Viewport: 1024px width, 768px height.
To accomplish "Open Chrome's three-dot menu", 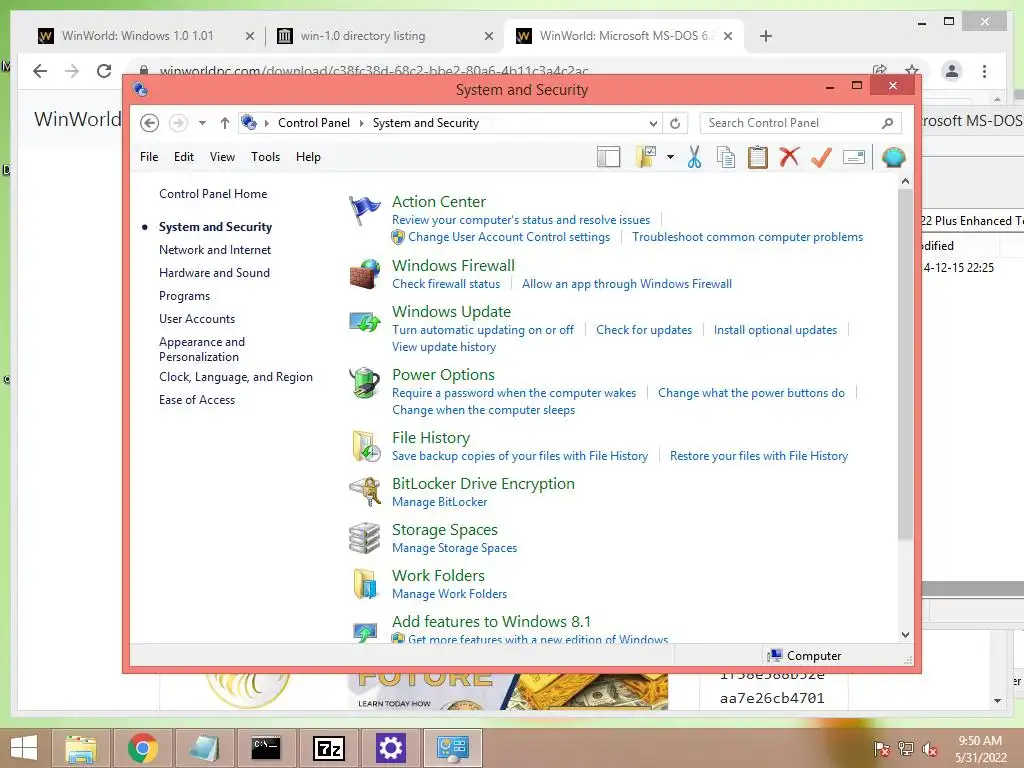I will [x=984, y=71].
